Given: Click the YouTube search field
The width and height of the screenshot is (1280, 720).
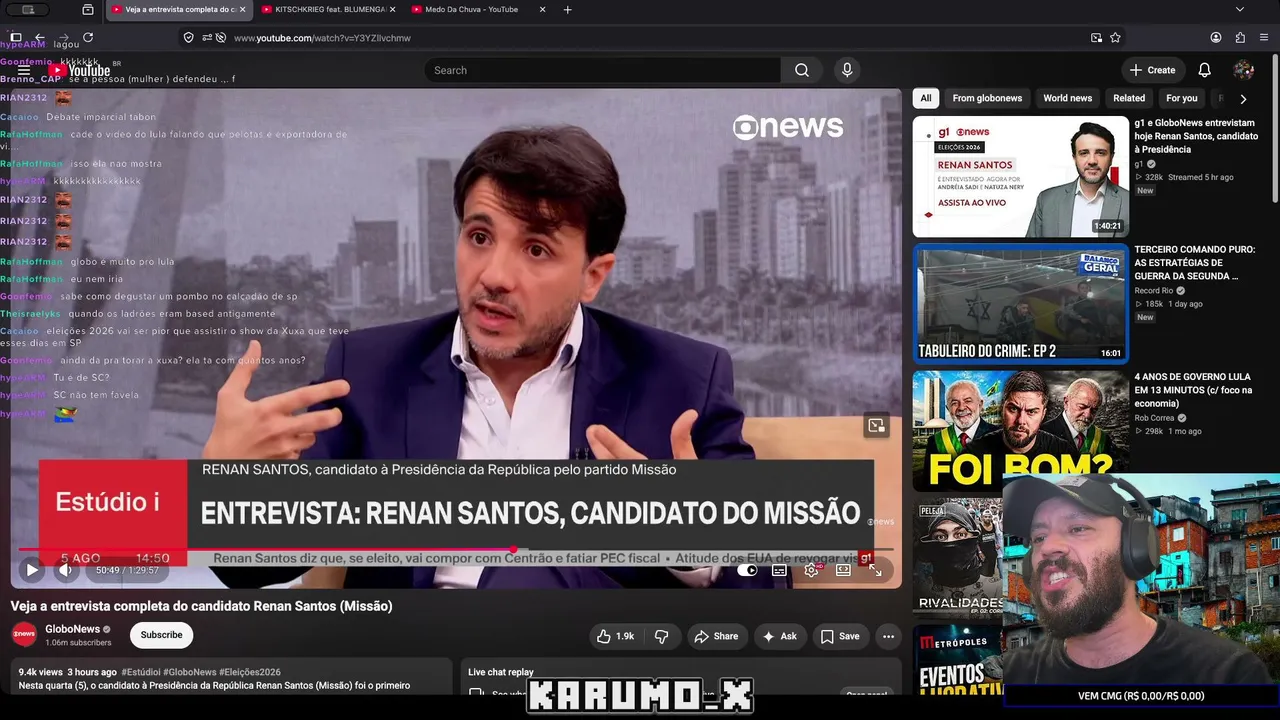Looking at the screenshot, I should pyautogui.click(x=603, y=70).
